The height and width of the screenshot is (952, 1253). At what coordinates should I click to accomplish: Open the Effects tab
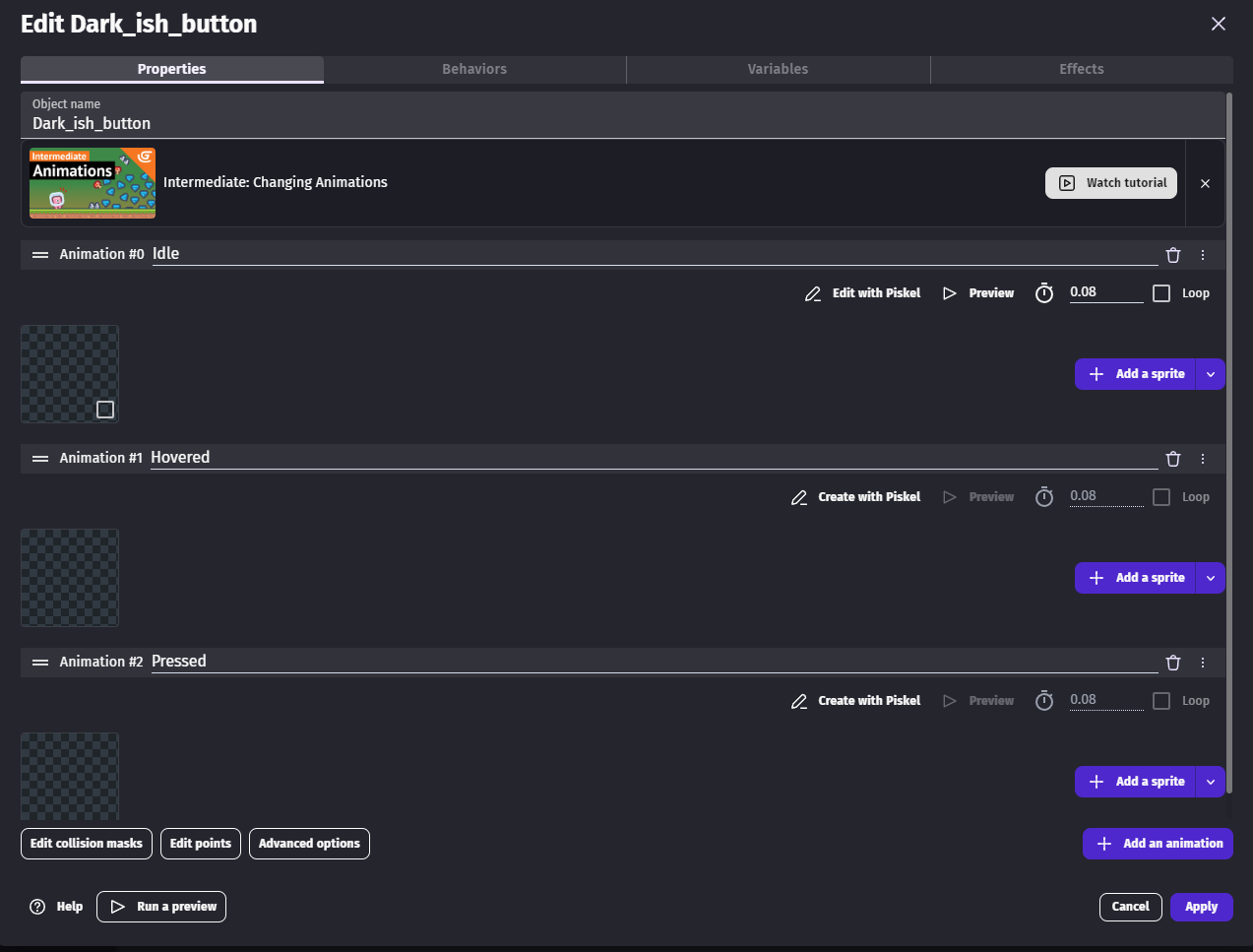click(1081, 69)
